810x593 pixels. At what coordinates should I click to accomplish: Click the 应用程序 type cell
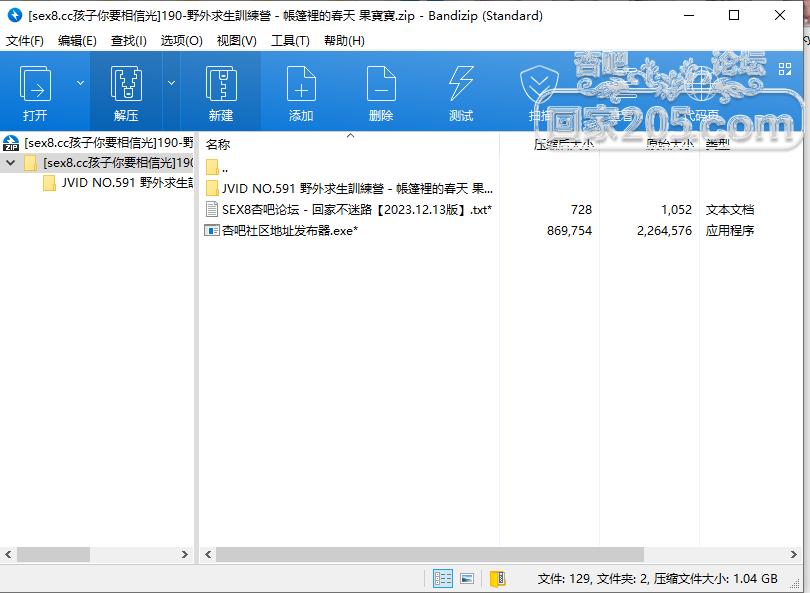(730, 230)
